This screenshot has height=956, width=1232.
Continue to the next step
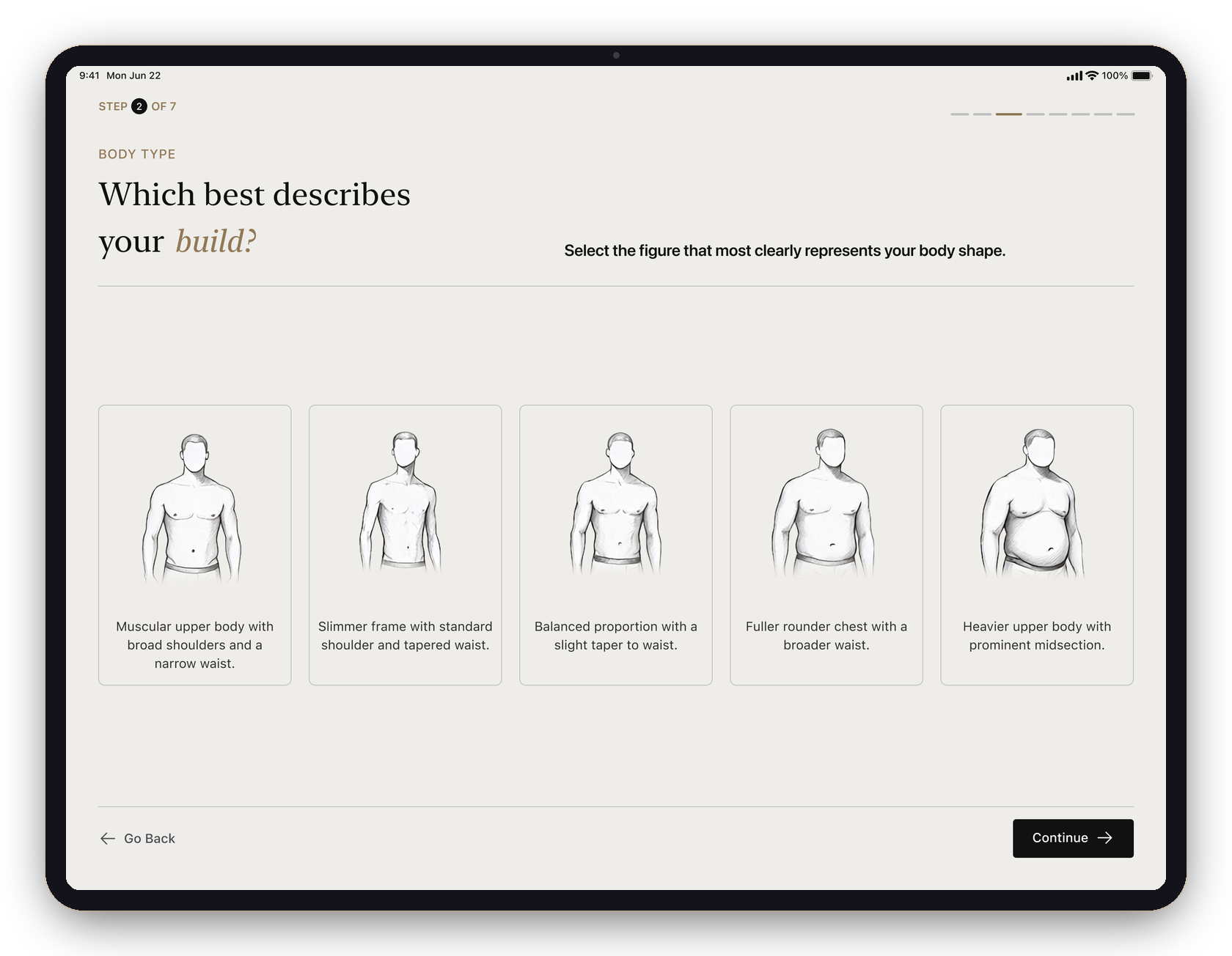pos(1073,838)
